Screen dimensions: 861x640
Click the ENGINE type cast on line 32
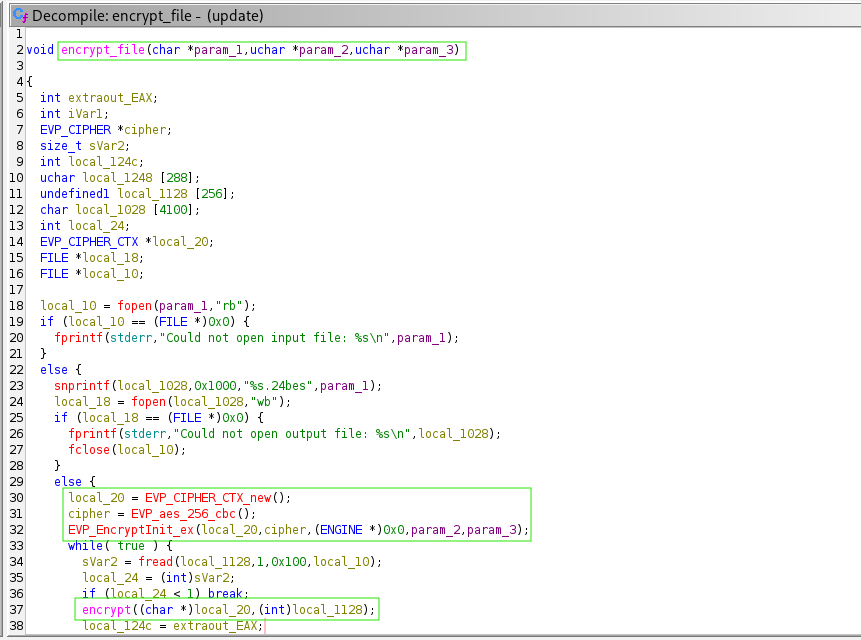click(341, 530)
